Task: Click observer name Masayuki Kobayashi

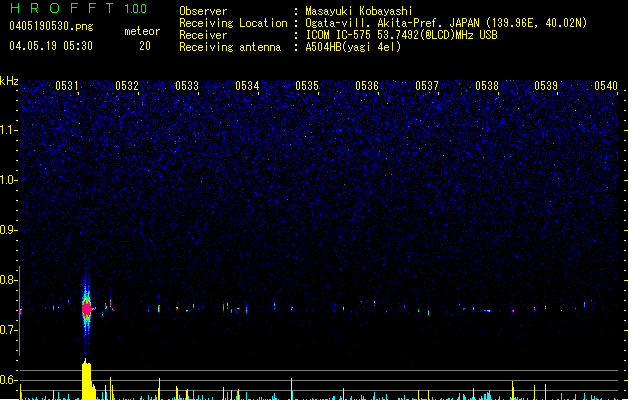Action: pyautogui.click(x=359, y=11)
